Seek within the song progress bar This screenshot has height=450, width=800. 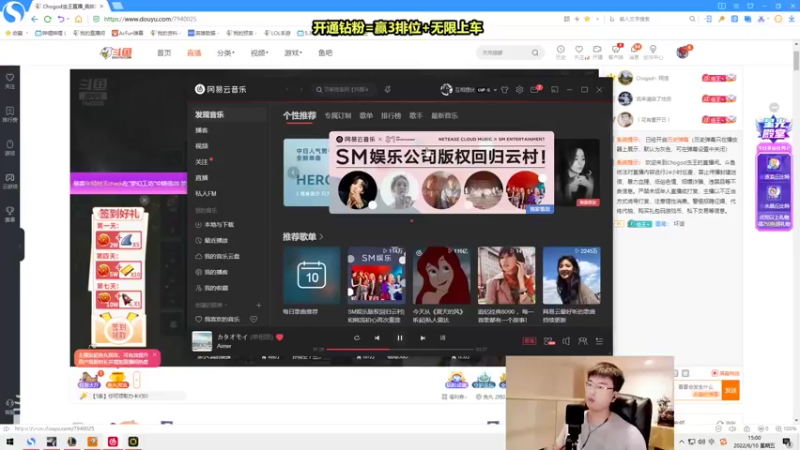399,349
